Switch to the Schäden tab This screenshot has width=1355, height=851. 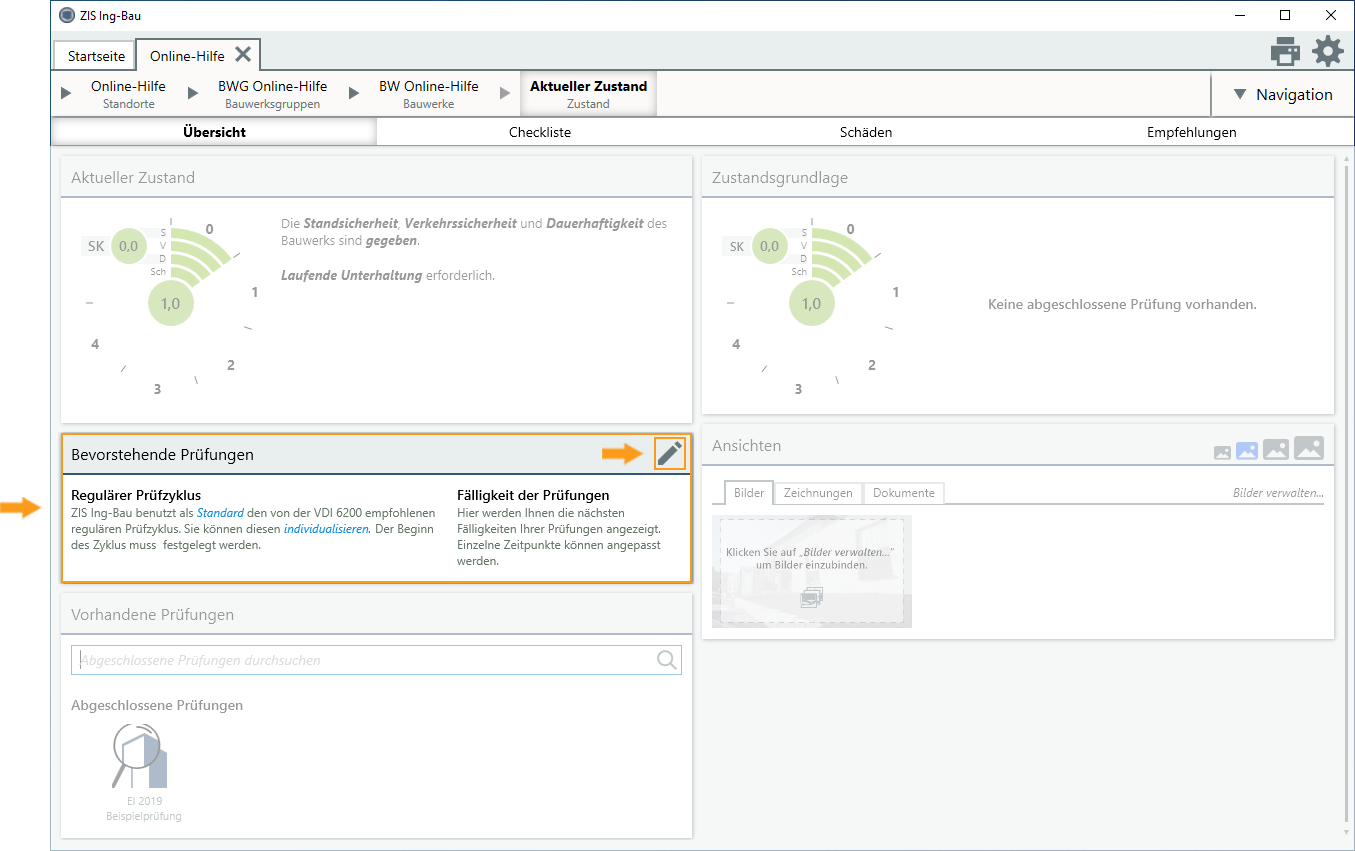[866, 132]
